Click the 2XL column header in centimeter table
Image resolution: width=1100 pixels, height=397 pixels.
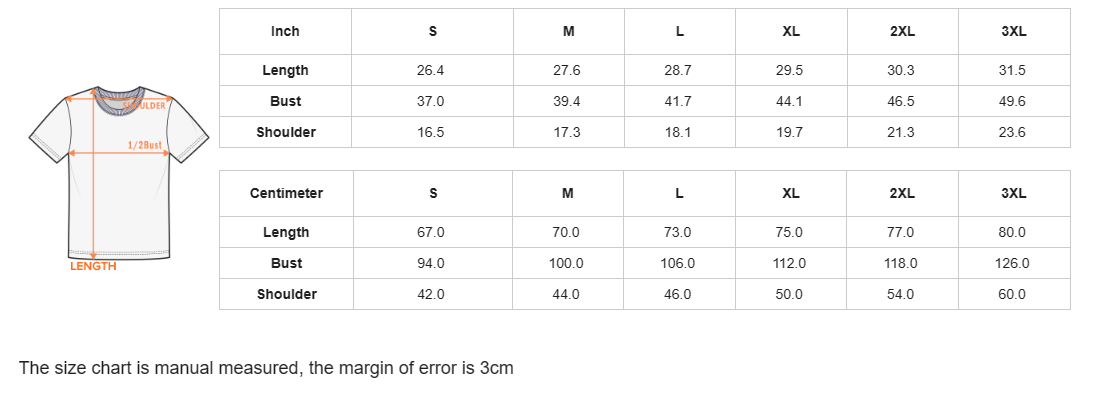901,194
